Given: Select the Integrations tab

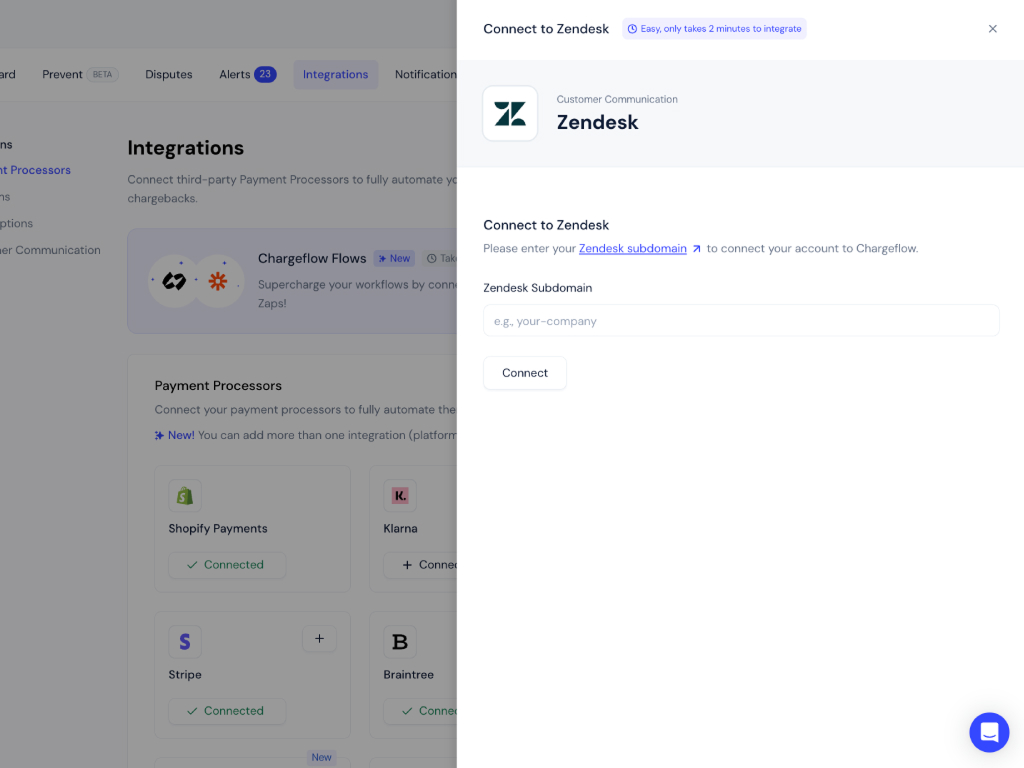Looking at the screenshot, I should tap(335, 75).
